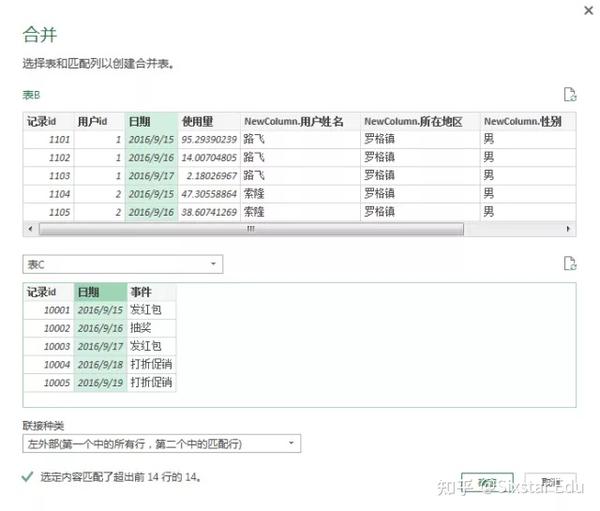Click cell 1102 in table B
Screen dimensions: 600x511
click(49, 158)
